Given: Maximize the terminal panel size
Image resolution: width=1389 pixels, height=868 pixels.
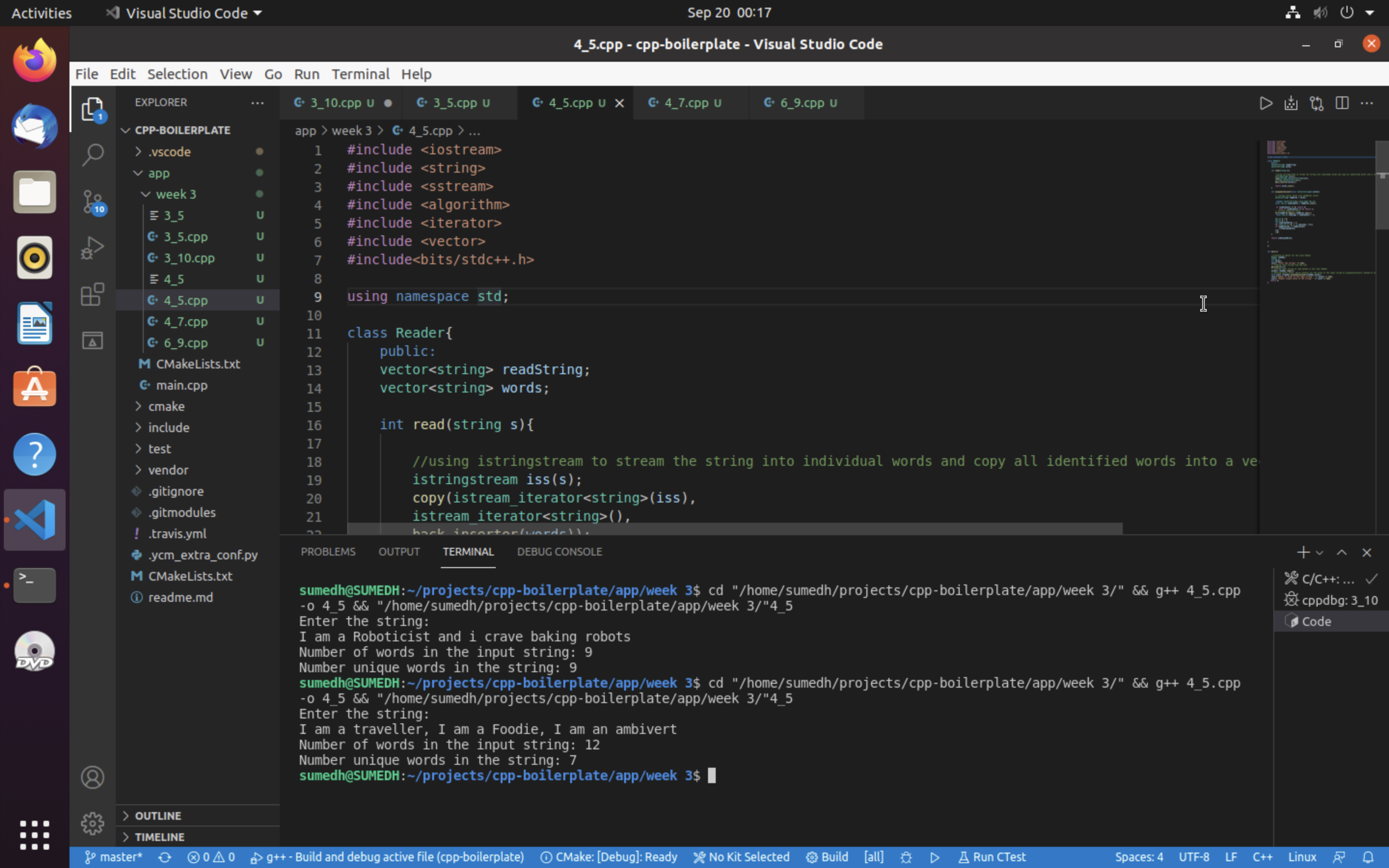Looking at the screenshot, I should click(1341, 552).
